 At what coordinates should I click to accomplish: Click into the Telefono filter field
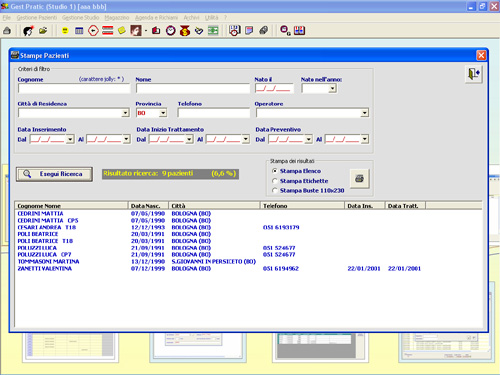214,113
